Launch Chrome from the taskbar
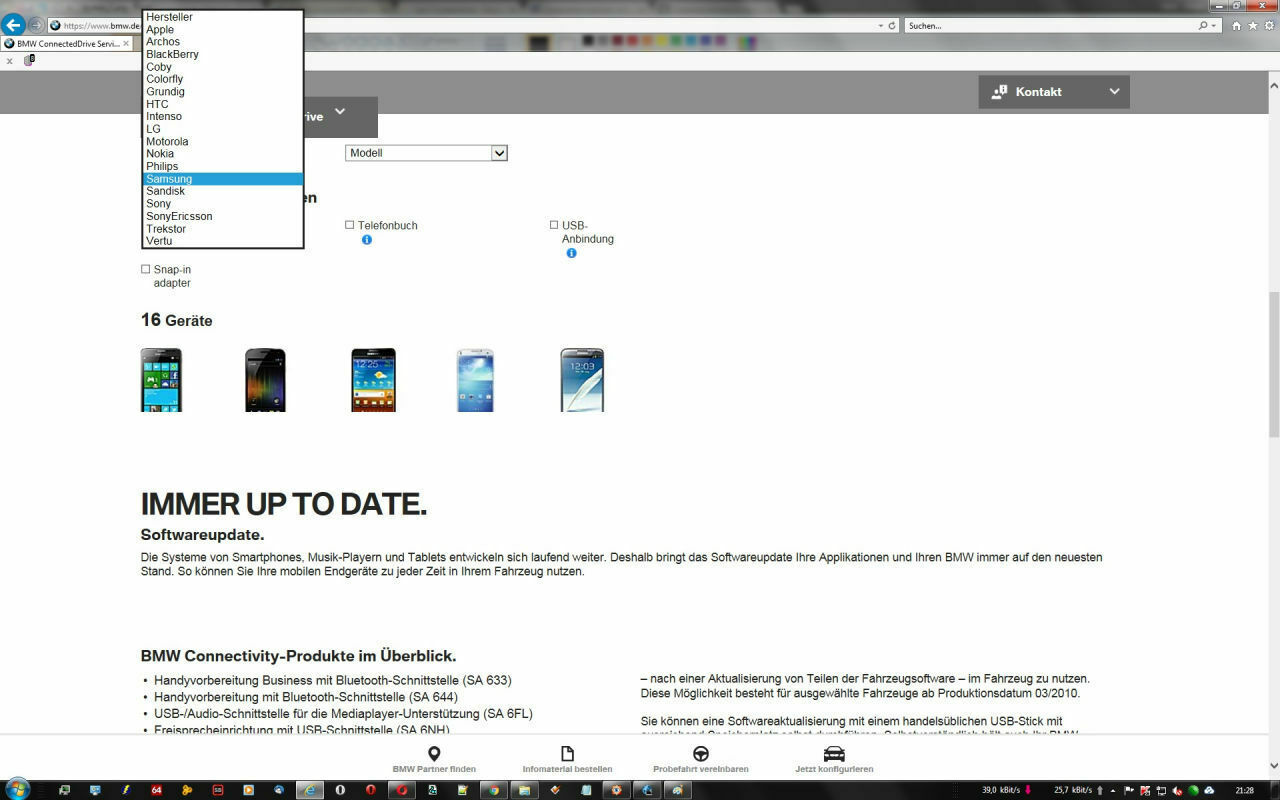This screenshot has width=1280, height=800. 493,790
